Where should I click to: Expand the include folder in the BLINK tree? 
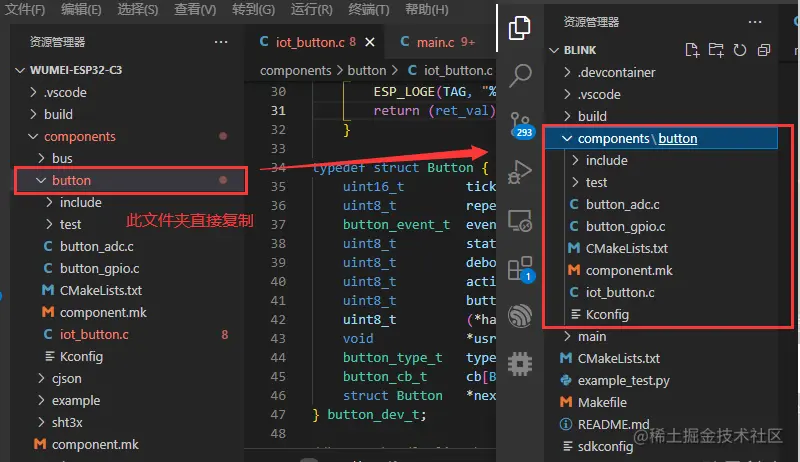pos(662,160)
